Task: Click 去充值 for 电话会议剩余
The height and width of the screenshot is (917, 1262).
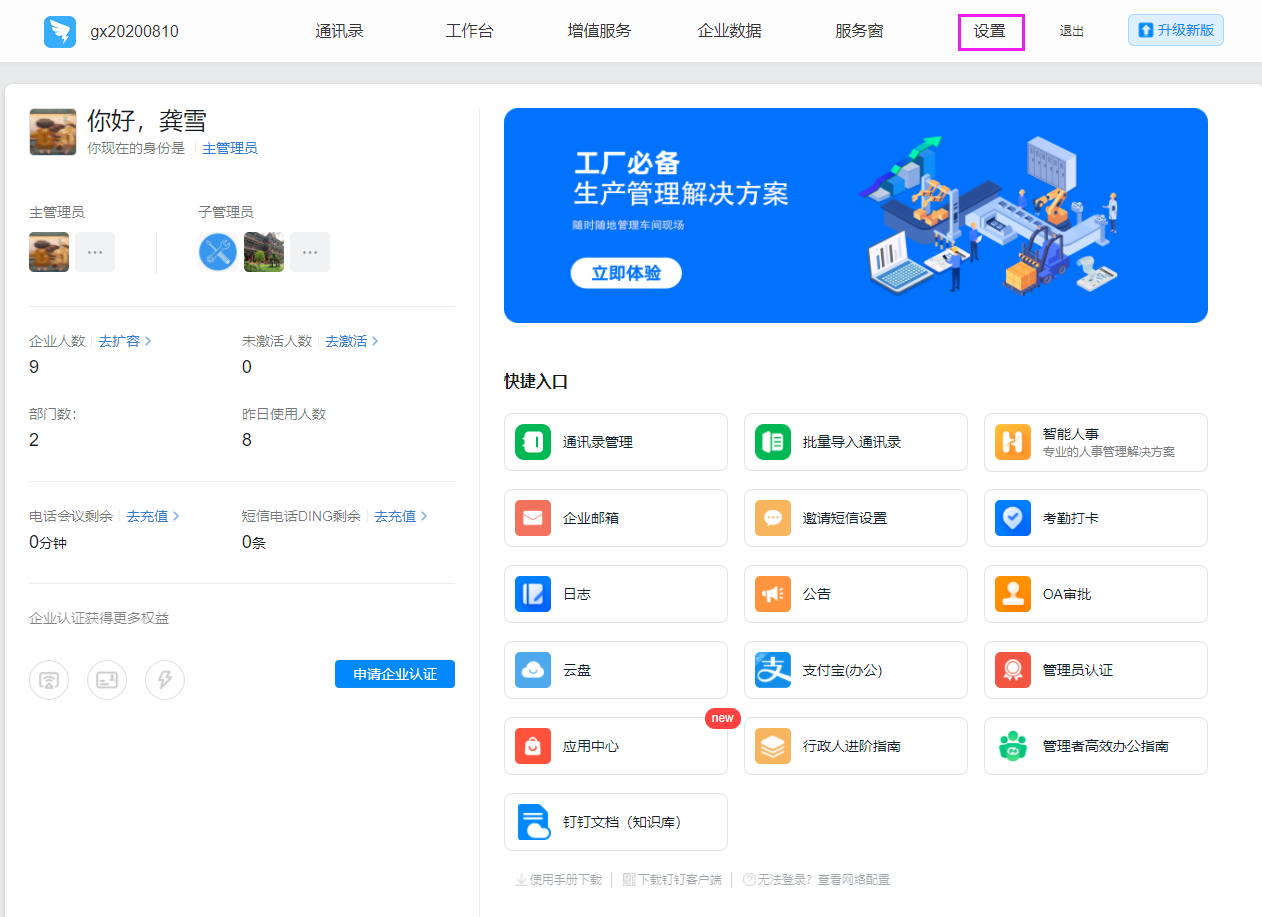Action: (x=147, y=516)
